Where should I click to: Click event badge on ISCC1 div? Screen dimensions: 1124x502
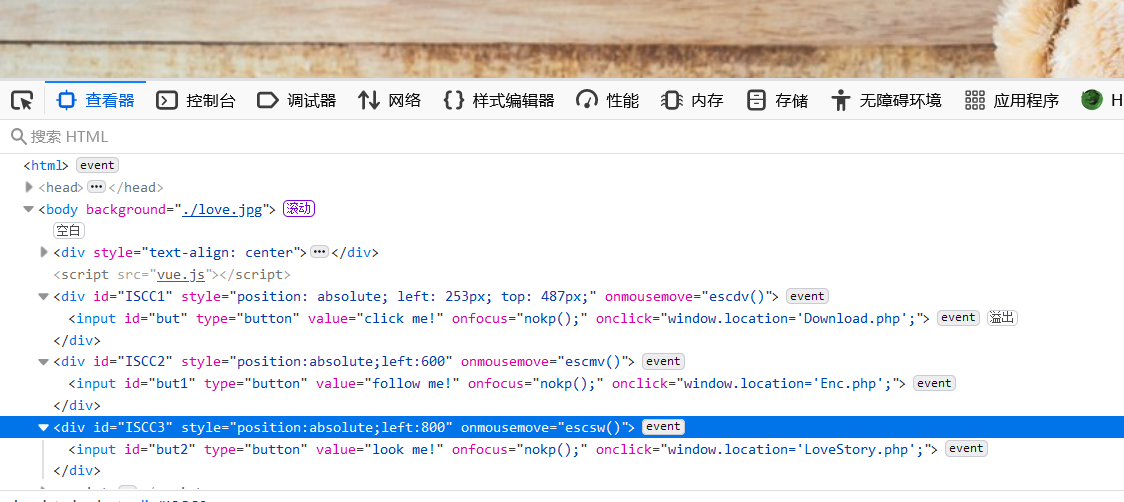click(807, 296)
